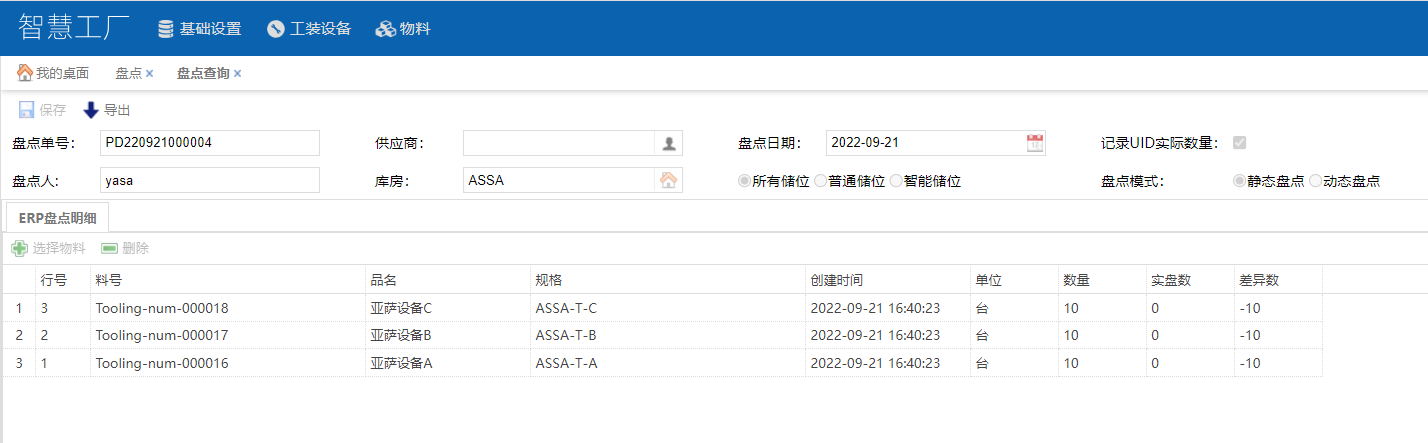Close the 盘点 tab
Viewport: 1428px width, 443px height.
149,73
